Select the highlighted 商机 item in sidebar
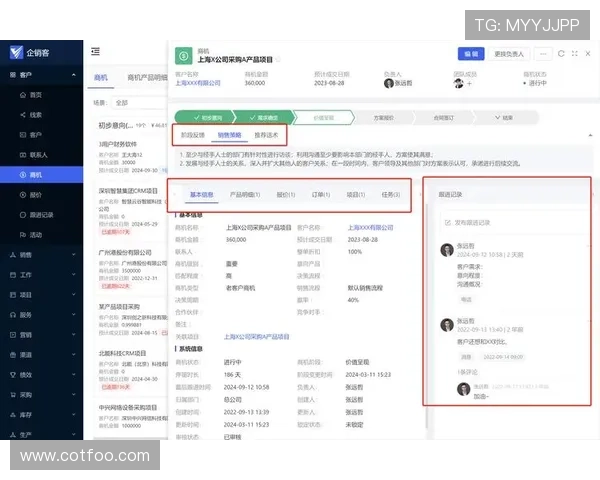Screen dimensions: 600x480 [x=41, y=175]
